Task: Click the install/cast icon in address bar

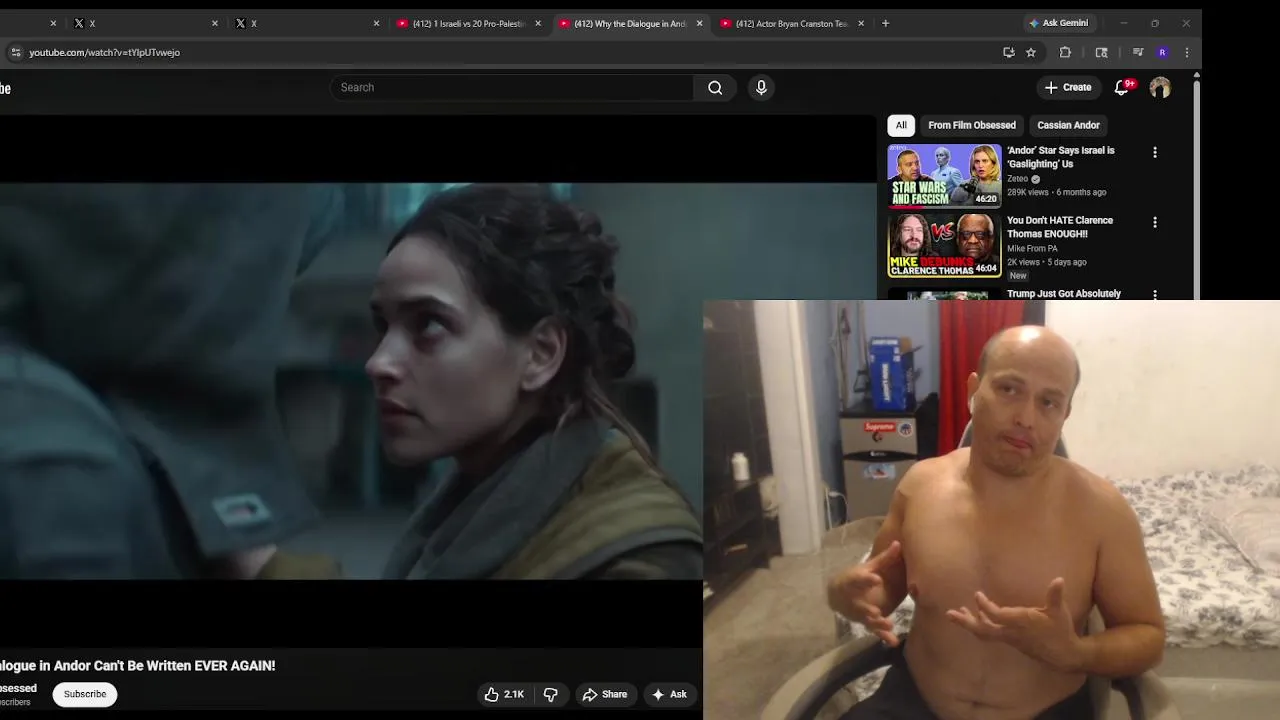Action: point(1009,52)
